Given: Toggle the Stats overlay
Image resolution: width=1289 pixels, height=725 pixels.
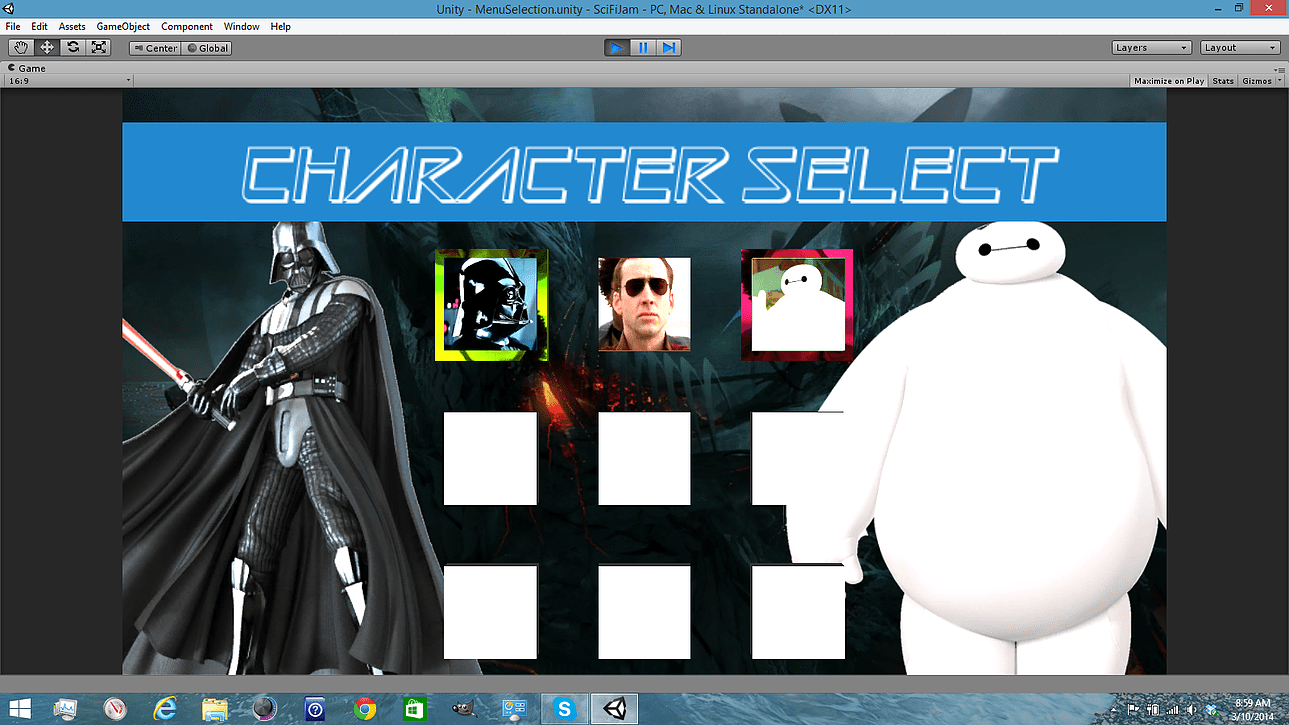Looking at the screenshot, I should (x=1223, y=81).
